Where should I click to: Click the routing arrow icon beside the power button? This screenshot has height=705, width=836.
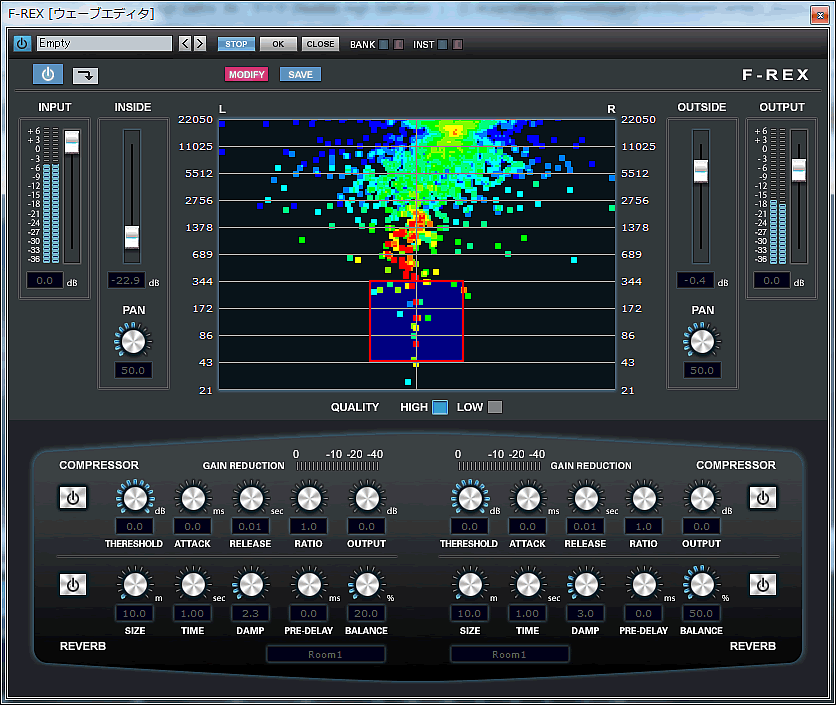[84, 74]
